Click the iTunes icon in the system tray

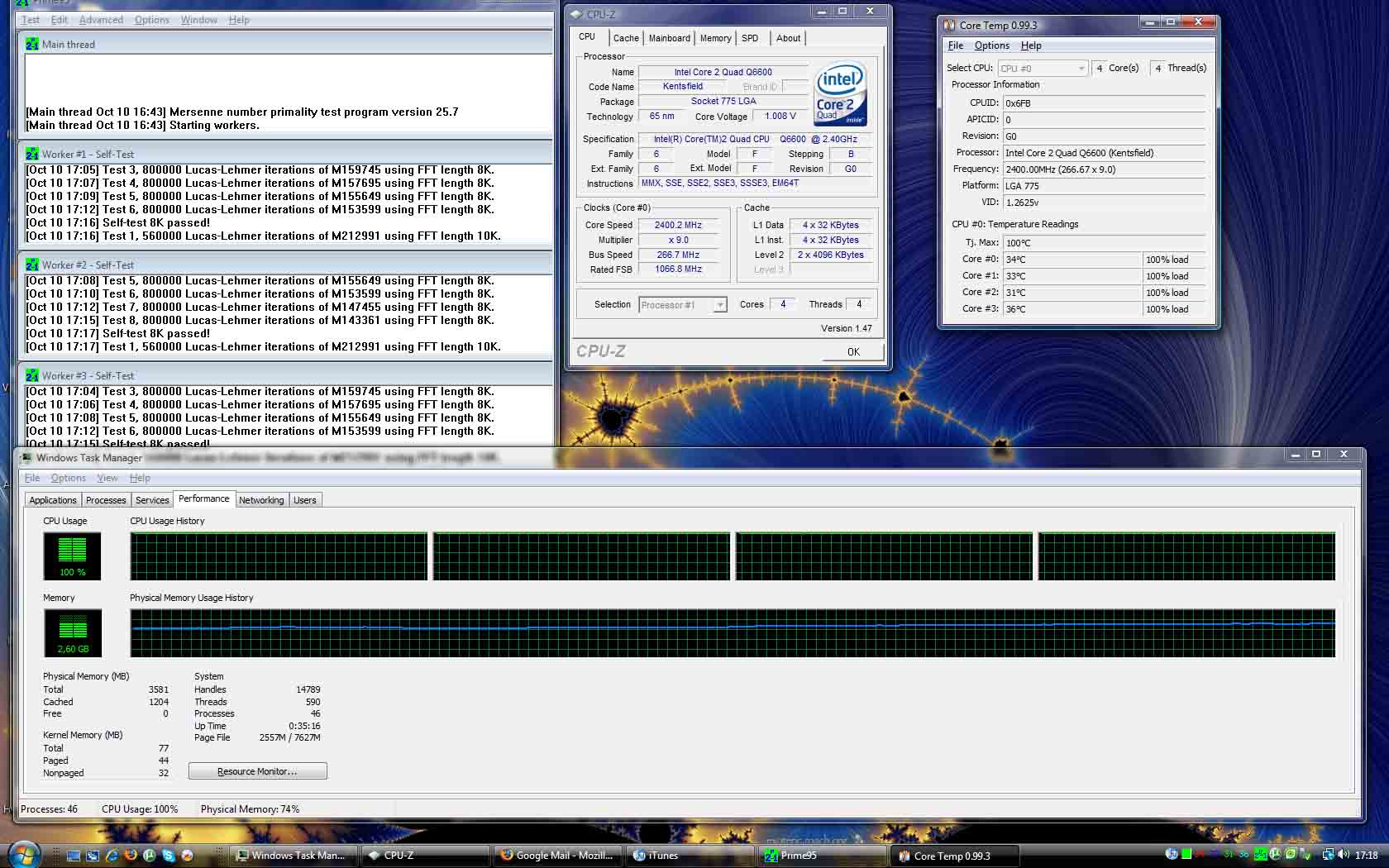pos(1172,854)
